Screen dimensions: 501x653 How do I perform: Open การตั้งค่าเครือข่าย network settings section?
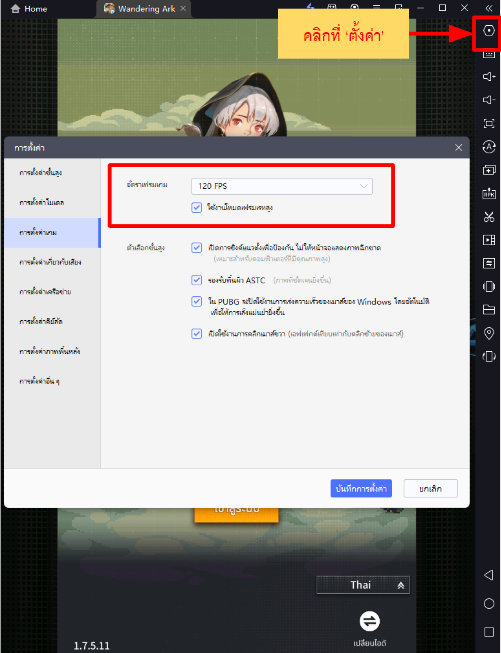pyautogui.click(x=52, y=292)
